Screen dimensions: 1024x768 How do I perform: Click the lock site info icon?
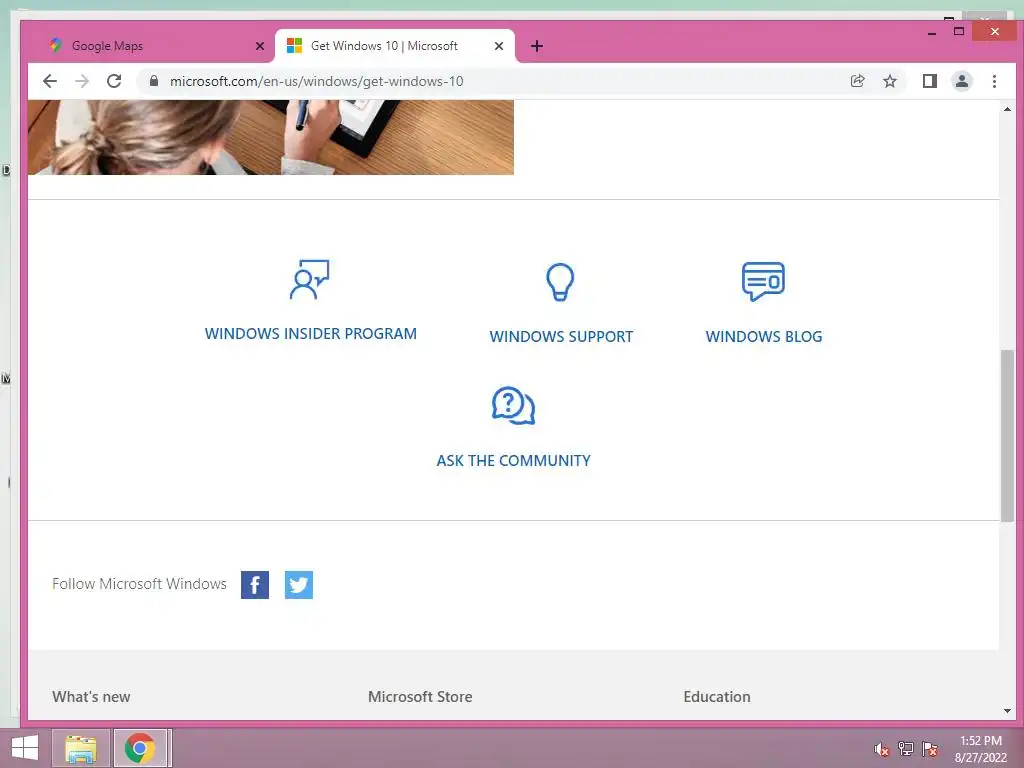[x=154, y=81]
